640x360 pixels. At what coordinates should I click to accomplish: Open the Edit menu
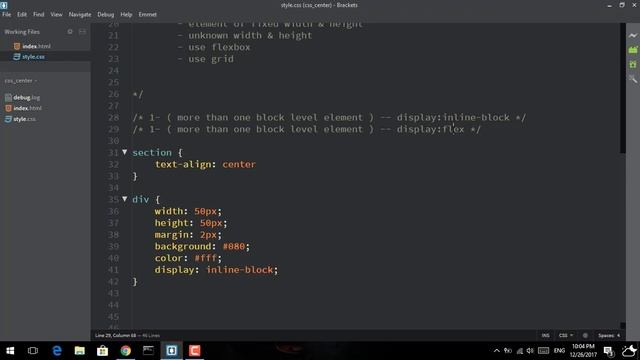coord(22,14)
